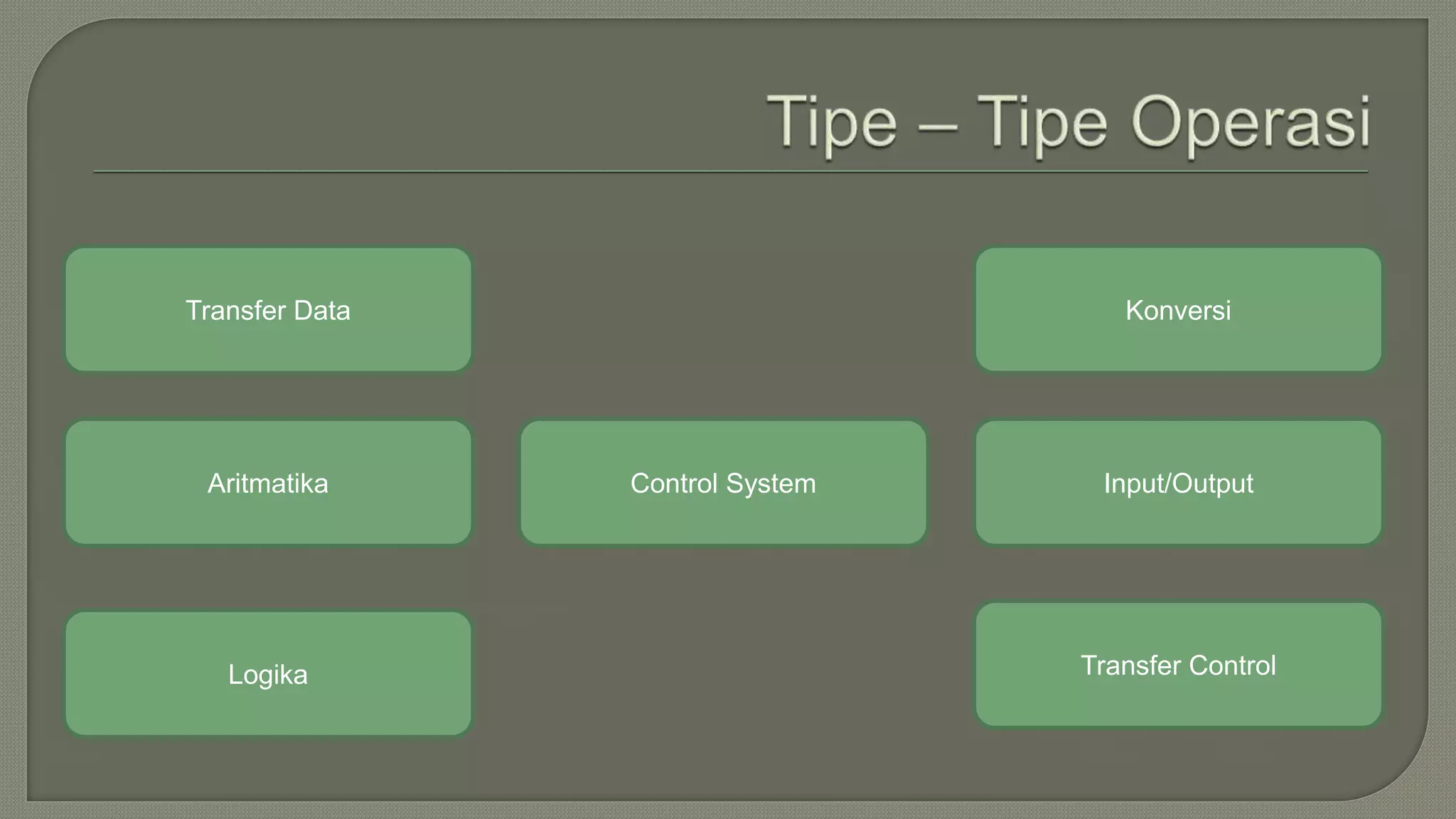This screenshot has width=1456, height=819.
Task: Select the Transfer Data box
Action: (268, 309)
